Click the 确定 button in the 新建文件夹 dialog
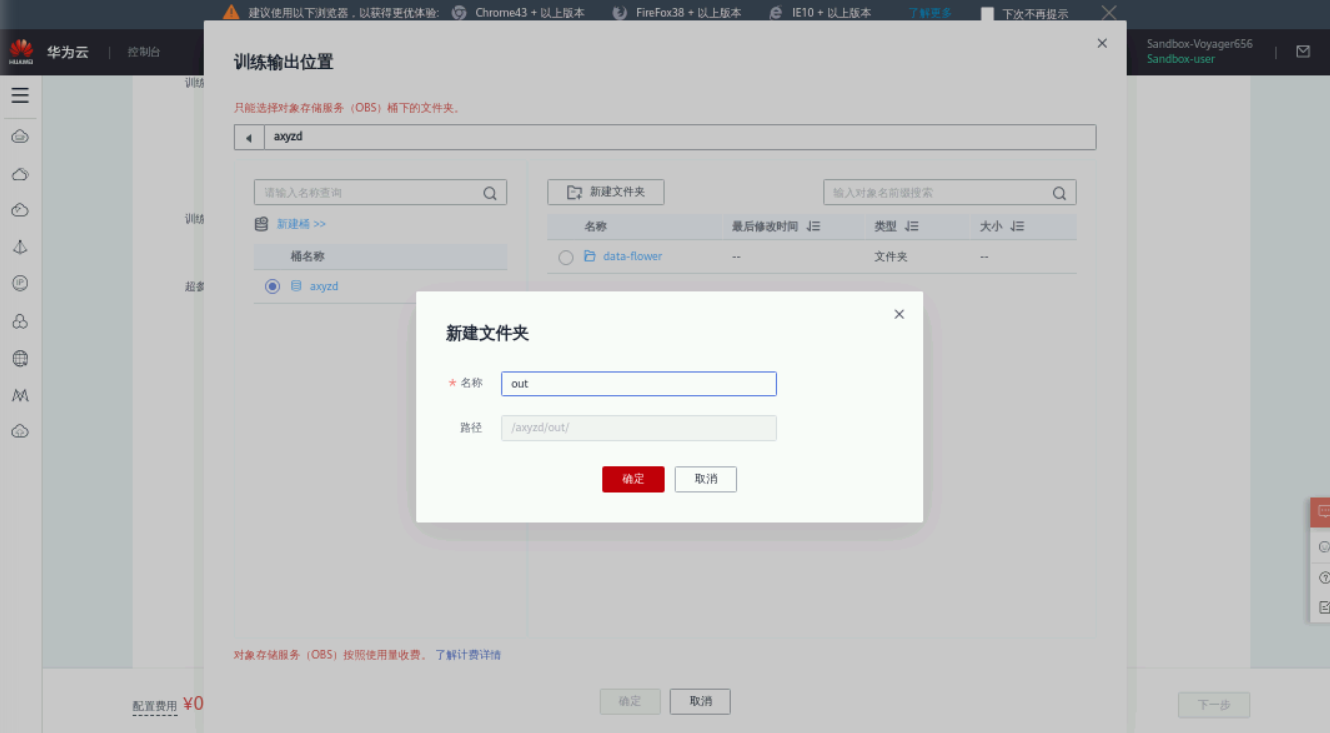The image size is (1330, 733). pos(633,479)
